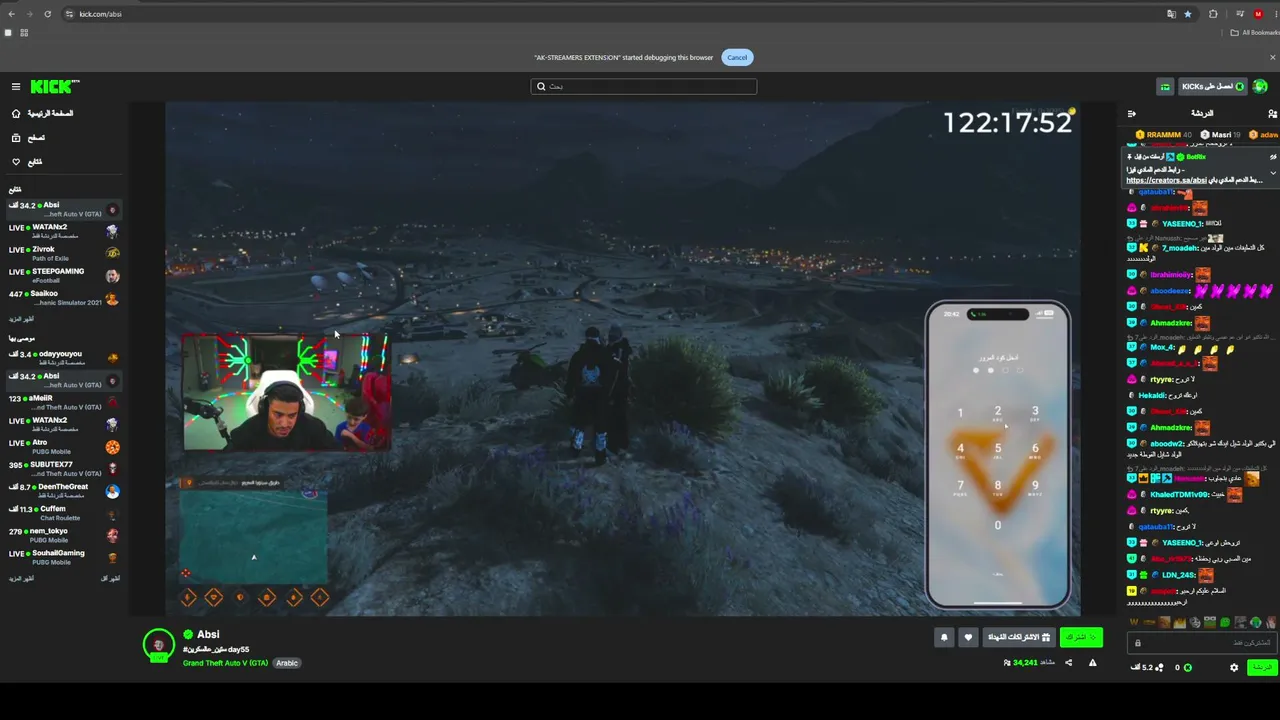Open recommended channel odayyouyou
1280x720 pixels.
click(x=64, y=358)
